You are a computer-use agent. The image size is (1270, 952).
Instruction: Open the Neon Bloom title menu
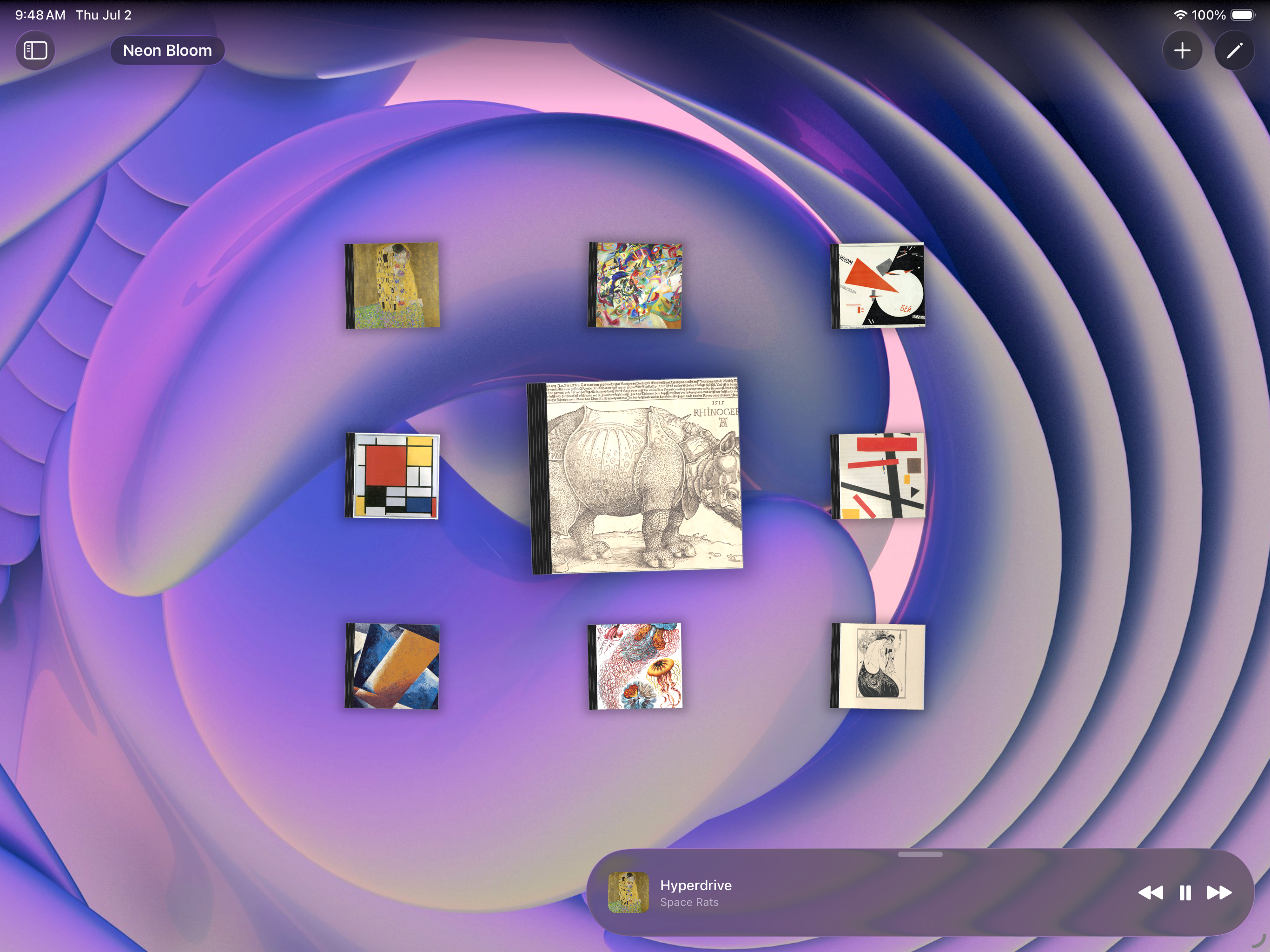point(167,51)
